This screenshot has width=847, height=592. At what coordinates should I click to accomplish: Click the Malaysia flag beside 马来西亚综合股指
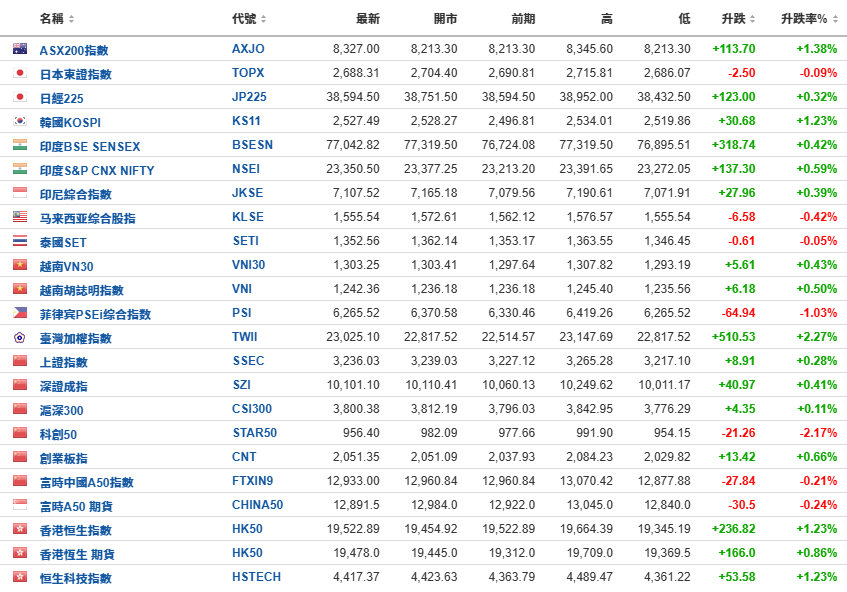pos(19,217)
